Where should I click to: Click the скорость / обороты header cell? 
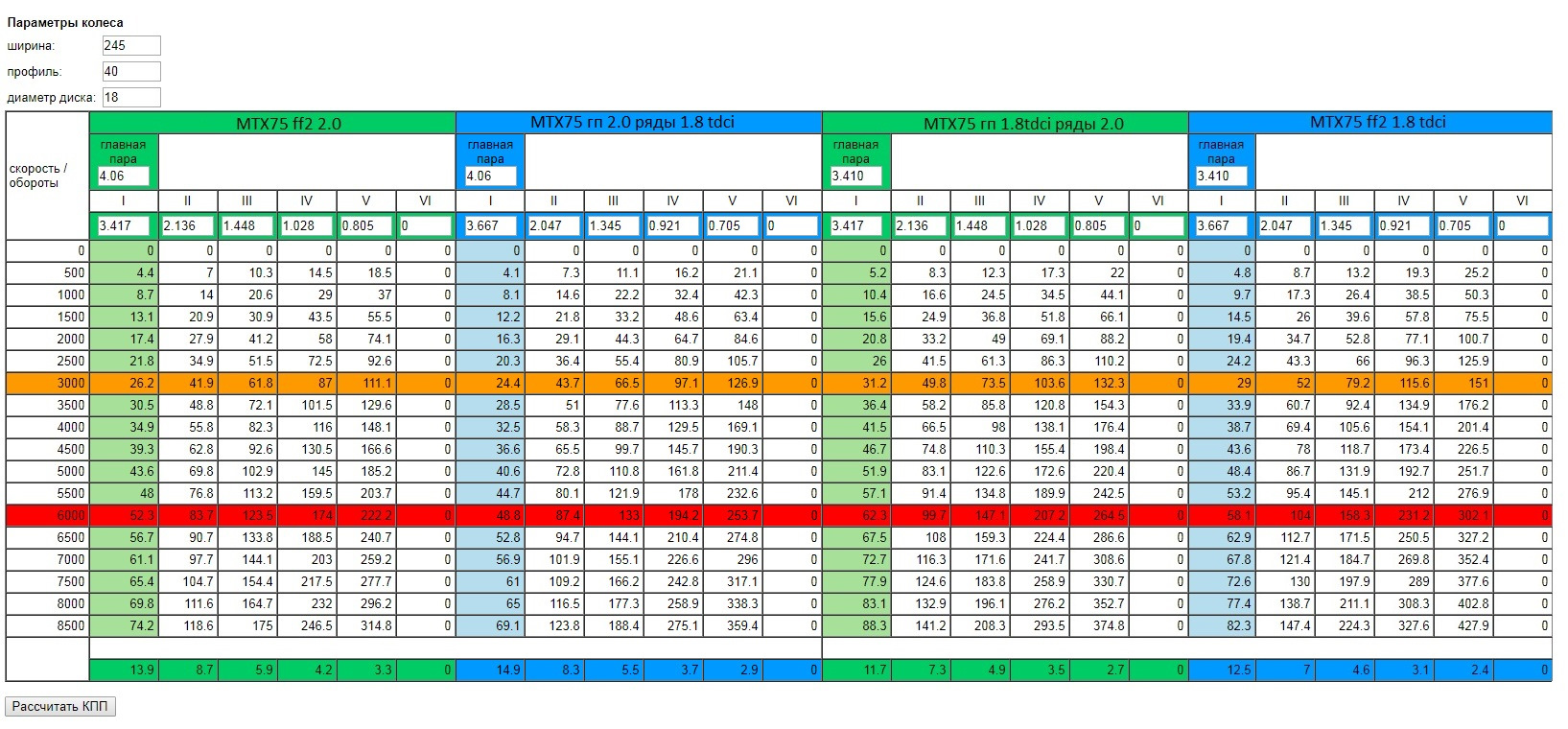(x=47, y=176)
